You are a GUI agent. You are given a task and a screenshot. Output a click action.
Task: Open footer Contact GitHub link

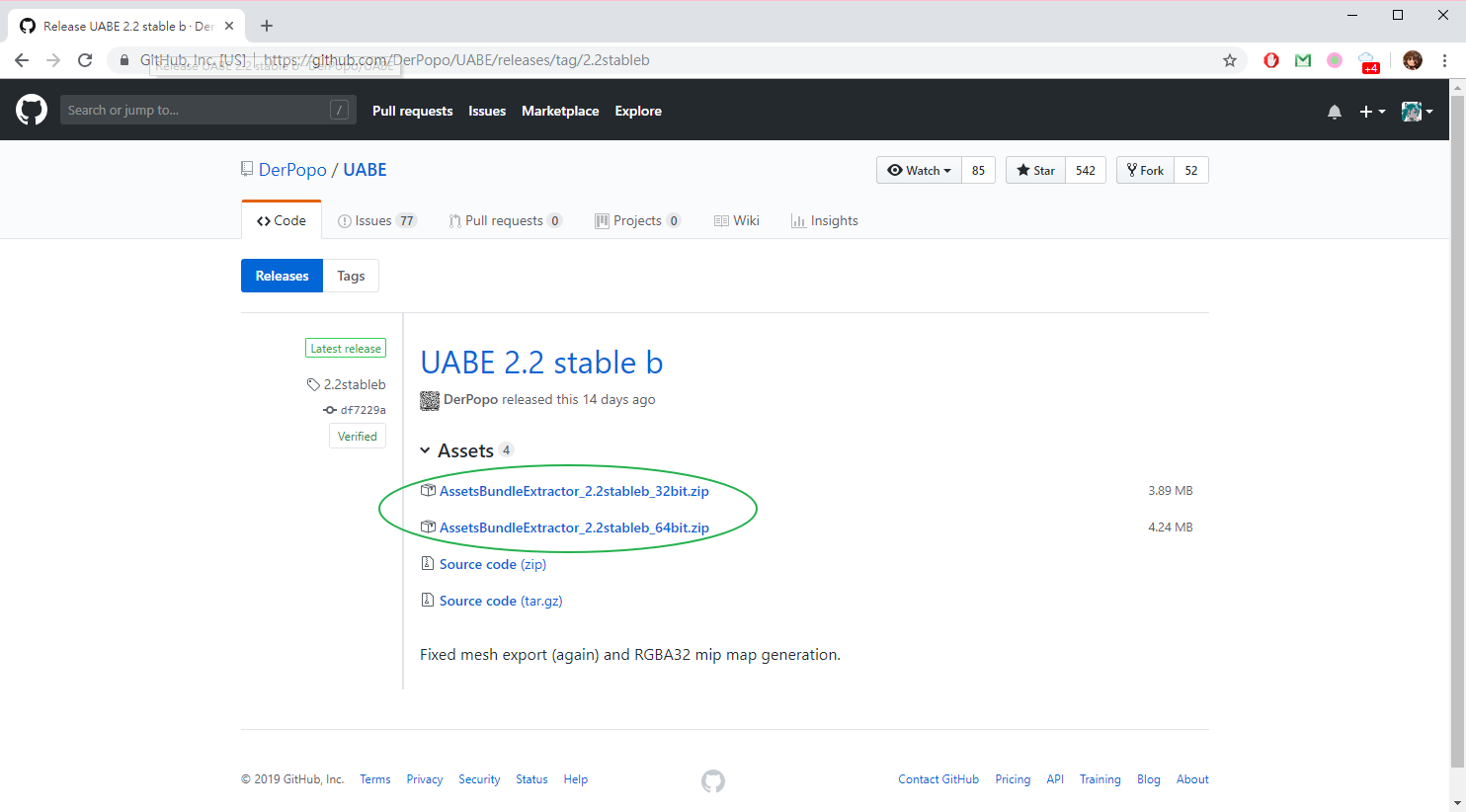click(938, 779)
